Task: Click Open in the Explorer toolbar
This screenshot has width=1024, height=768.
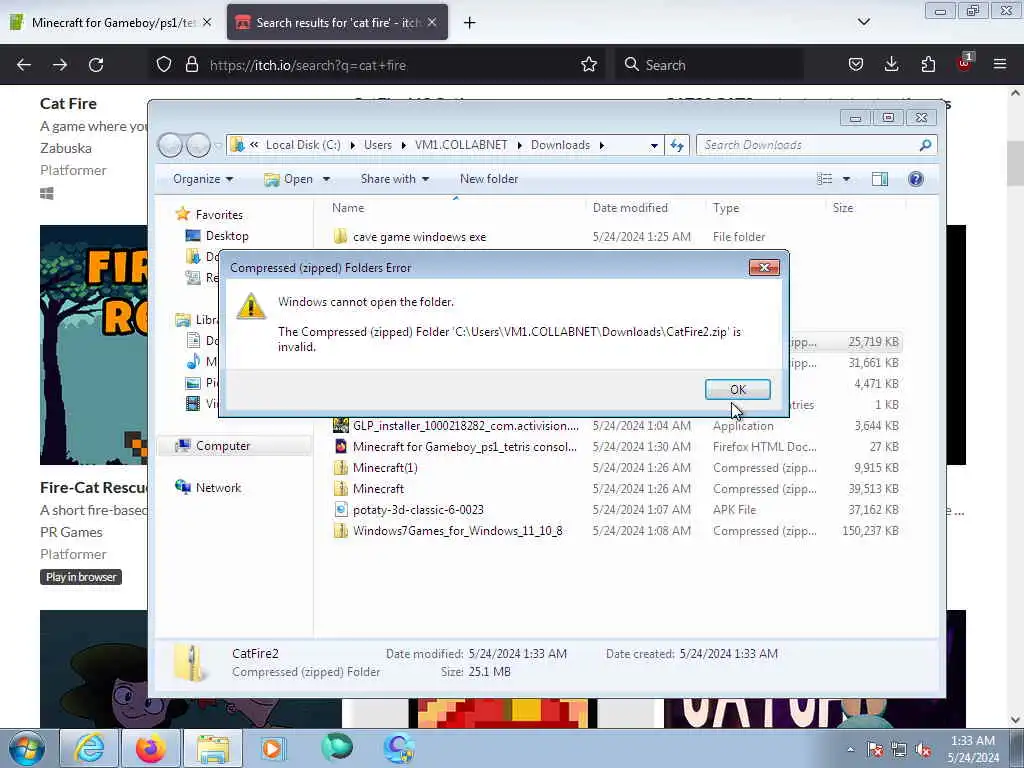Action: pyautogui.click(x=289, y=179)
